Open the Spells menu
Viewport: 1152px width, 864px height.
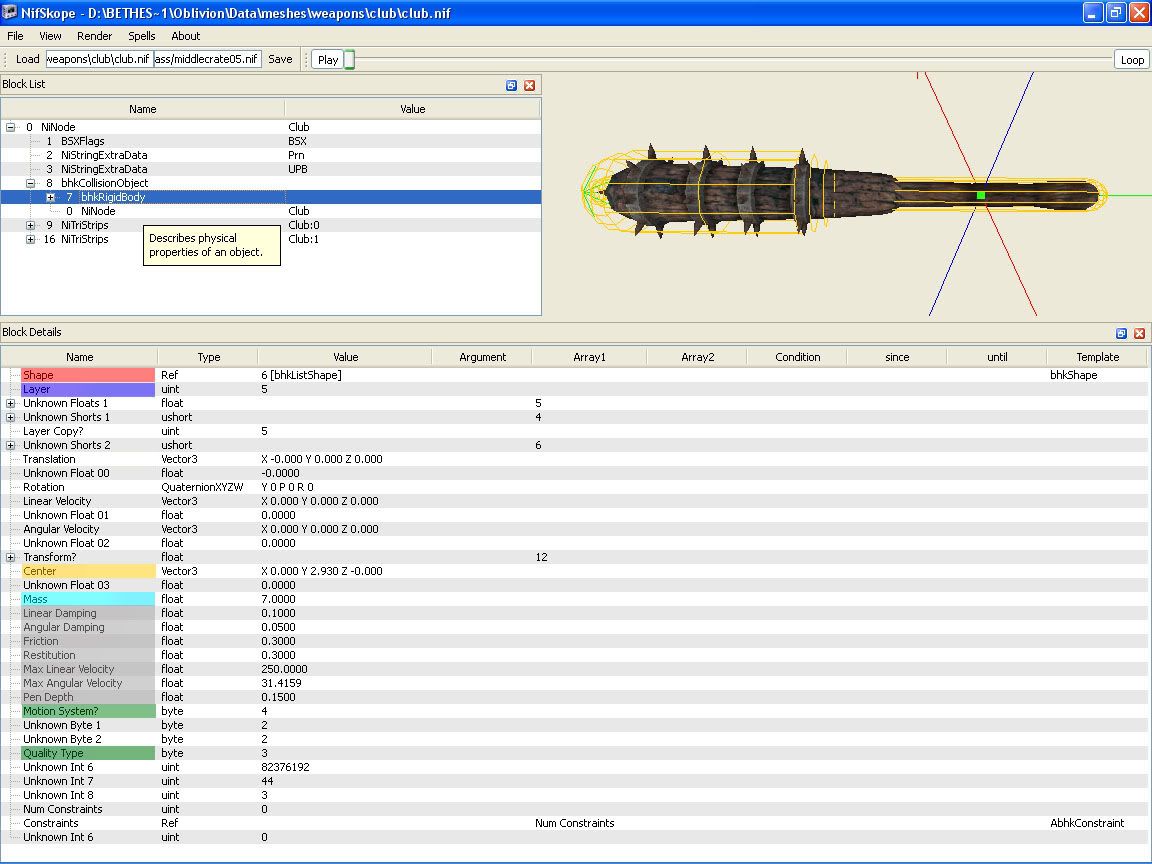141,36
